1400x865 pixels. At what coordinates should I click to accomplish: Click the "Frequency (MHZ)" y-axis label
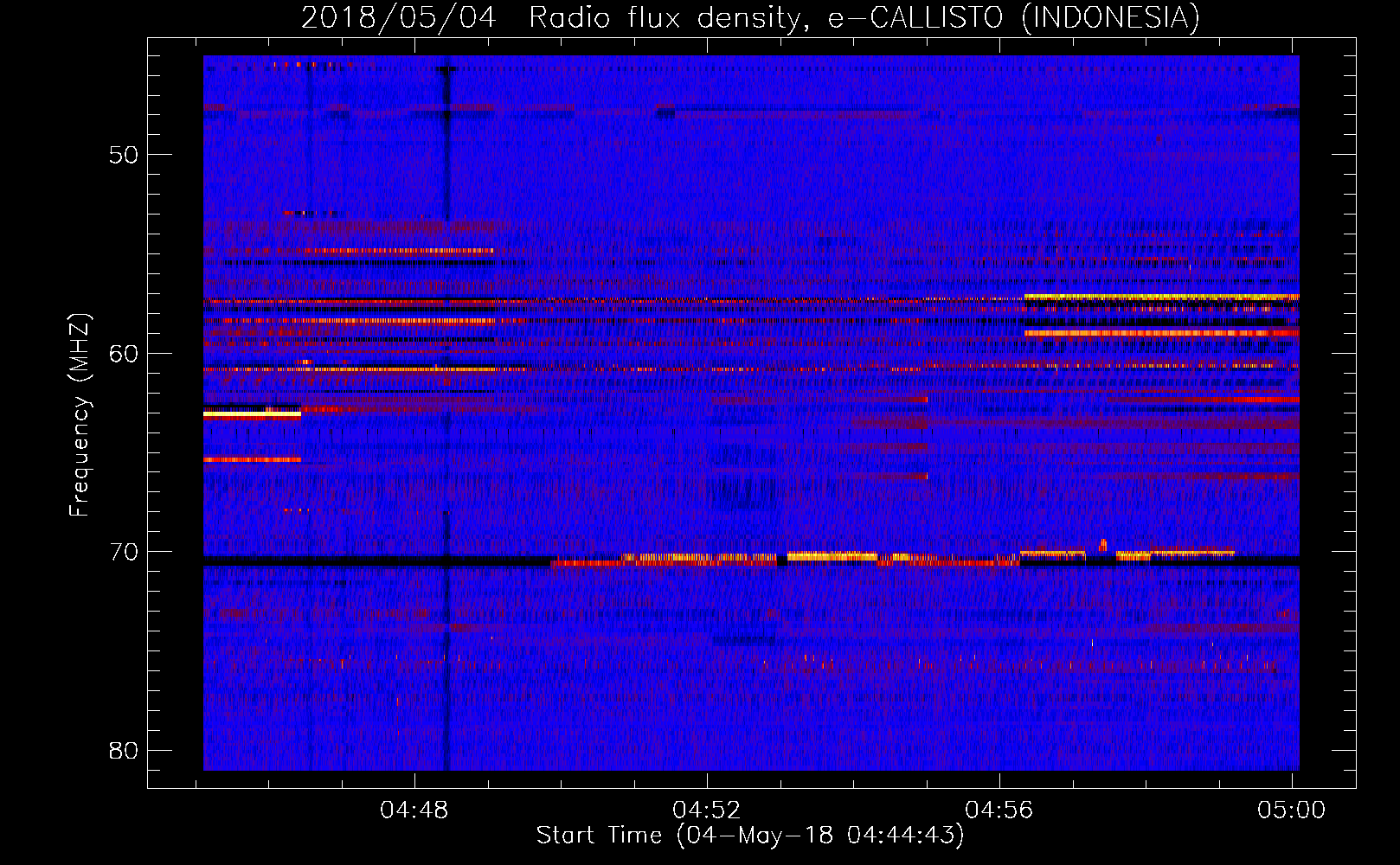80,415
